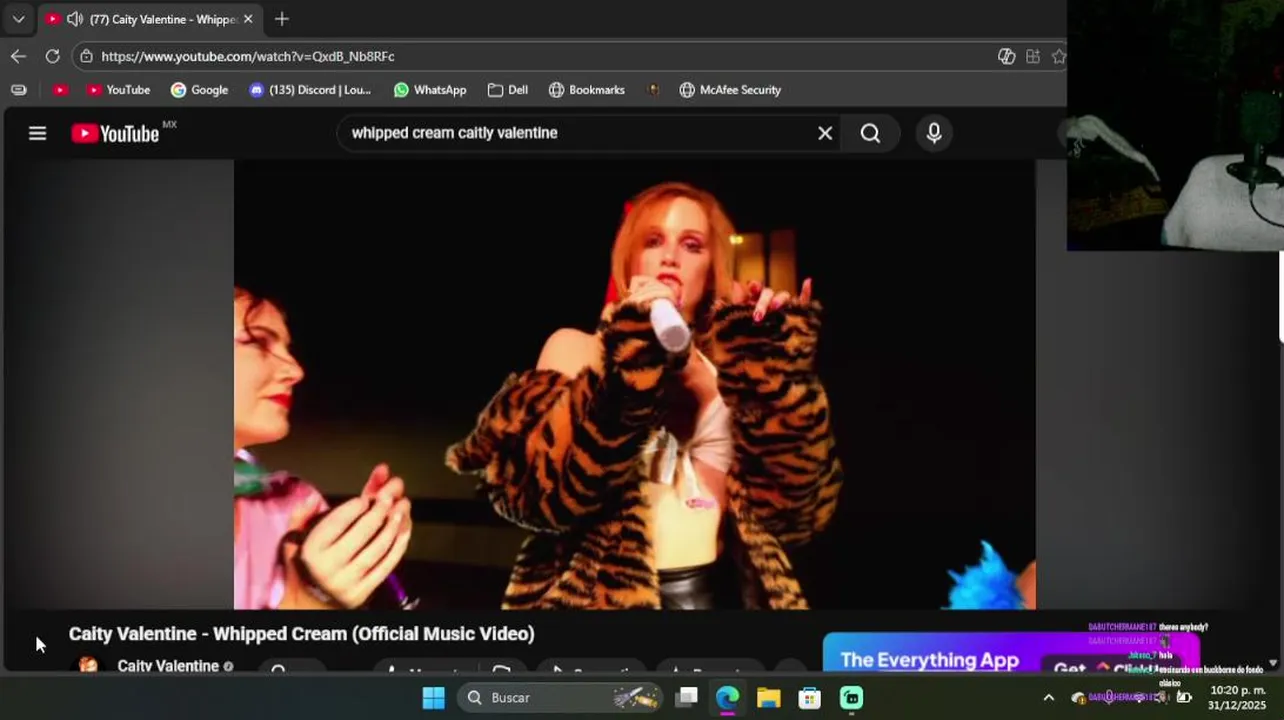Open the McAfee Security bookmark

click(730, 90)
